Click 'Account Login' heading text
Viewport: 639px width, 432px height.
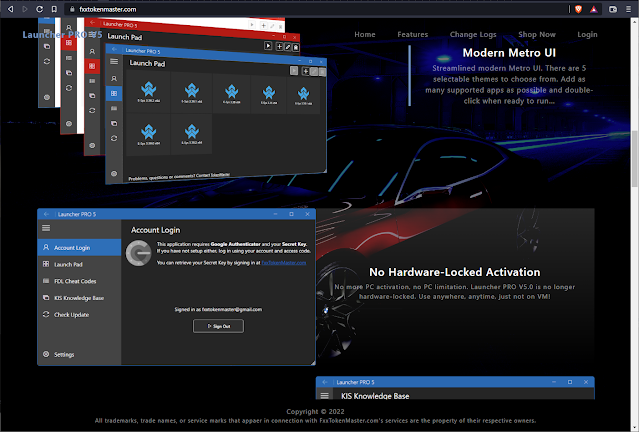[x=155, y=230]
